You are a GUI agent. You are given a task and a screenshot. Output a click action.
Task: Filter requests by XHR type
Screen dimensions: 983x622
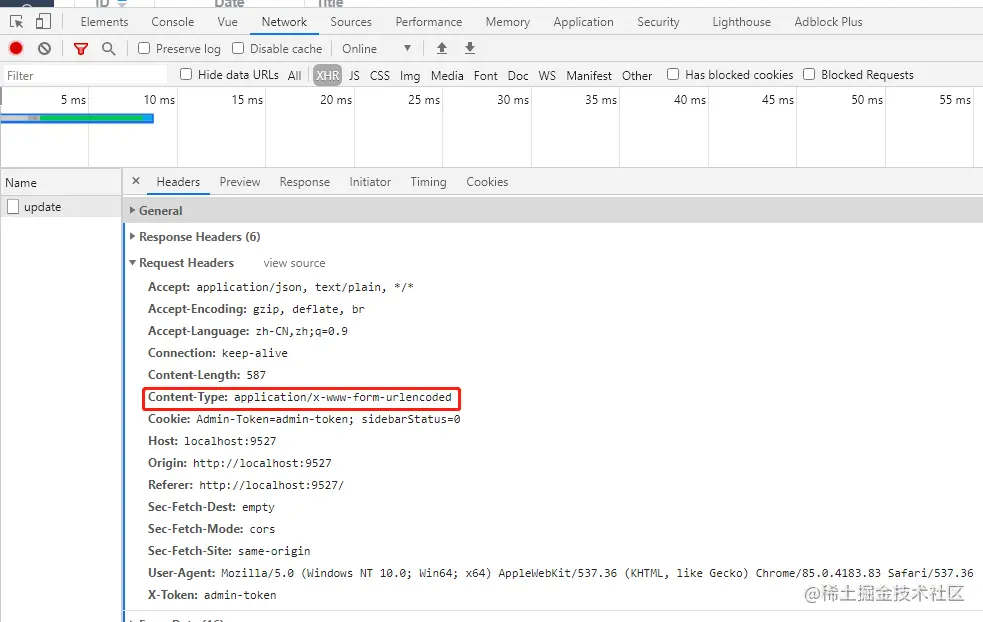point(328,75)
